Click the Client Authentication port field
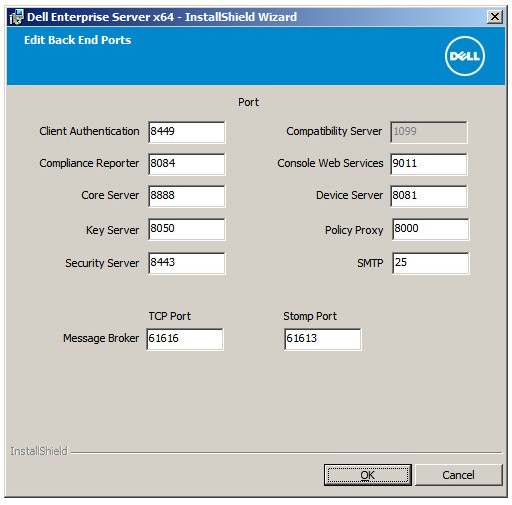The height and width of the screenshot is (505, 512). pyautogui.click(x=187, y=132)
